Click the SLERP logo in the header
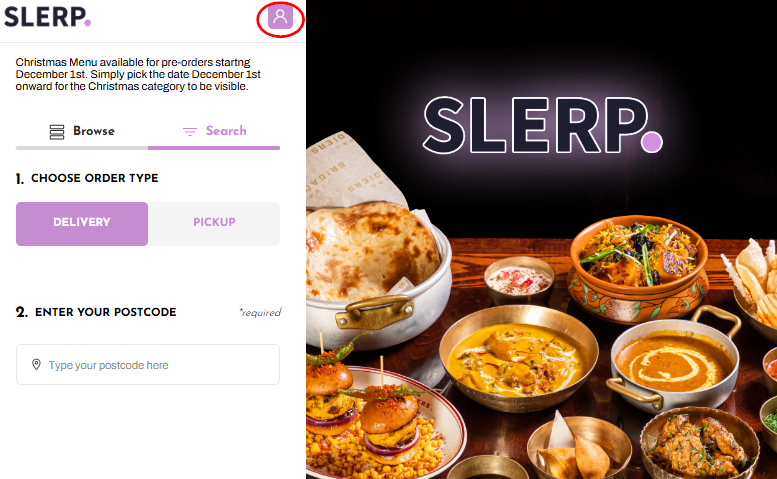The height and width of the screenshot is (479, 777). click(x=48, y=17)
